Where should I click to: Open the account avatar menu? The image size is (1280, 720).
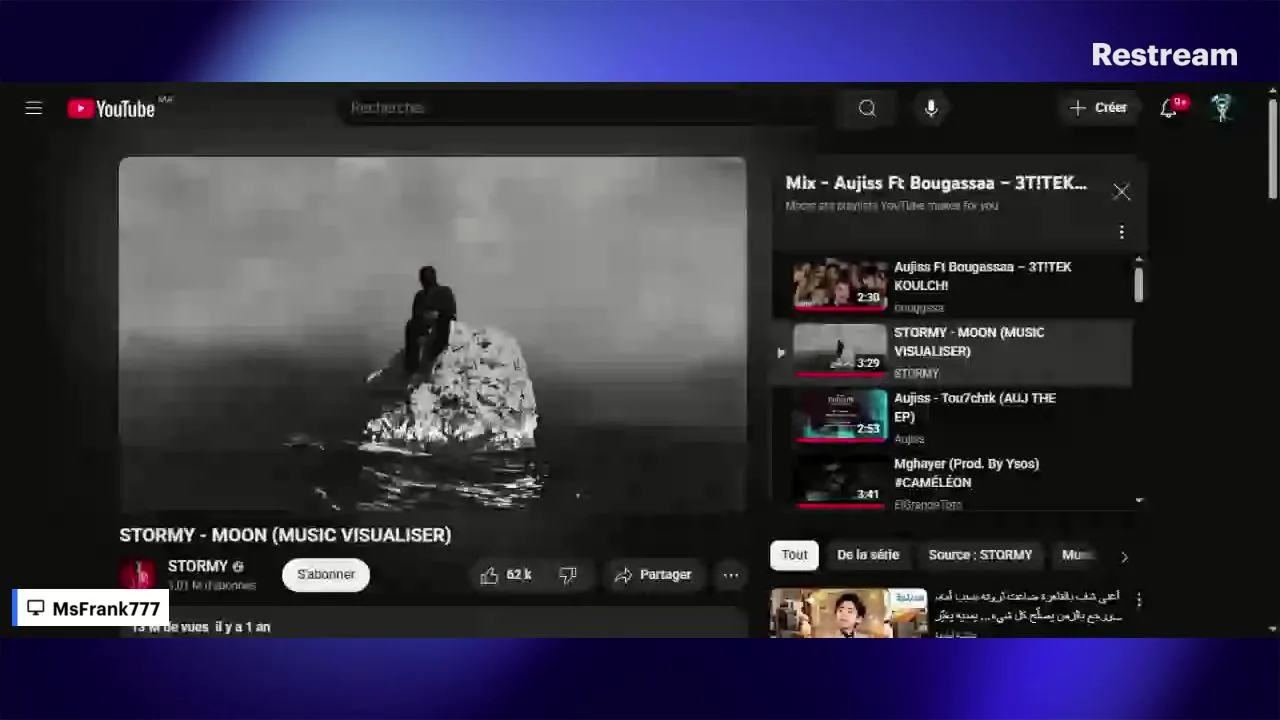click(x=1222, y=108)
